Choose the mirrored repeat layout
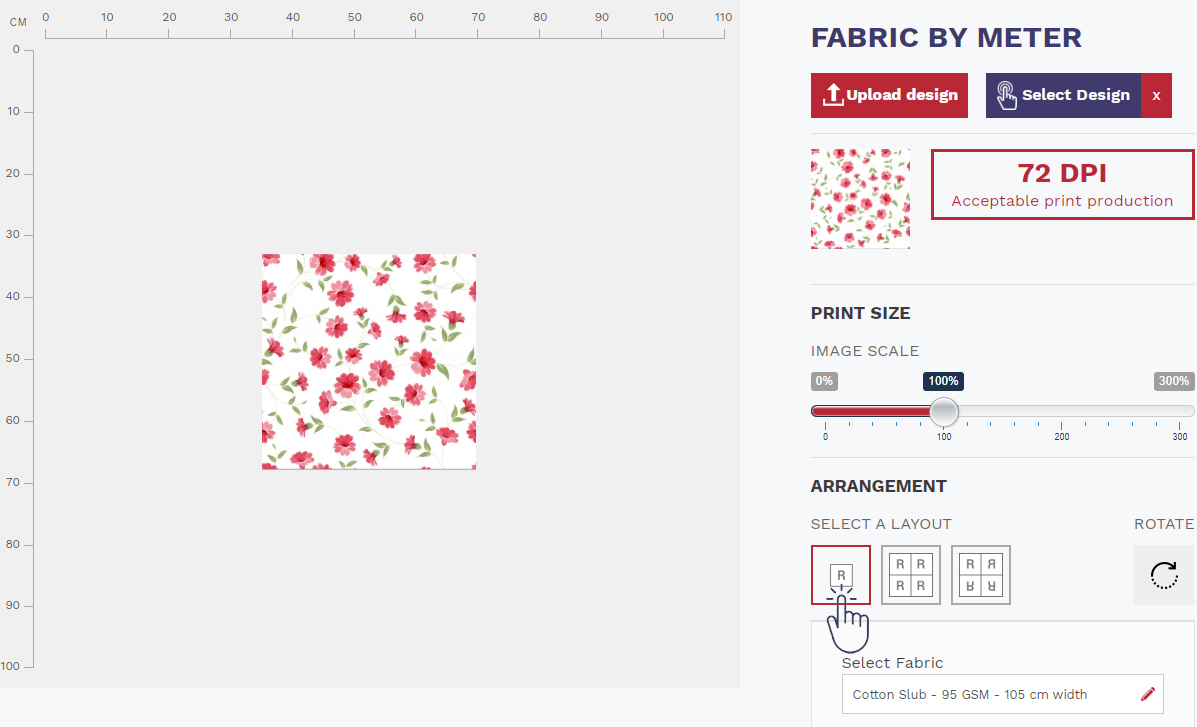Image resolution: width=1197 pixels, height=727 pixels. pyautogui.click(x=981, y=575)
